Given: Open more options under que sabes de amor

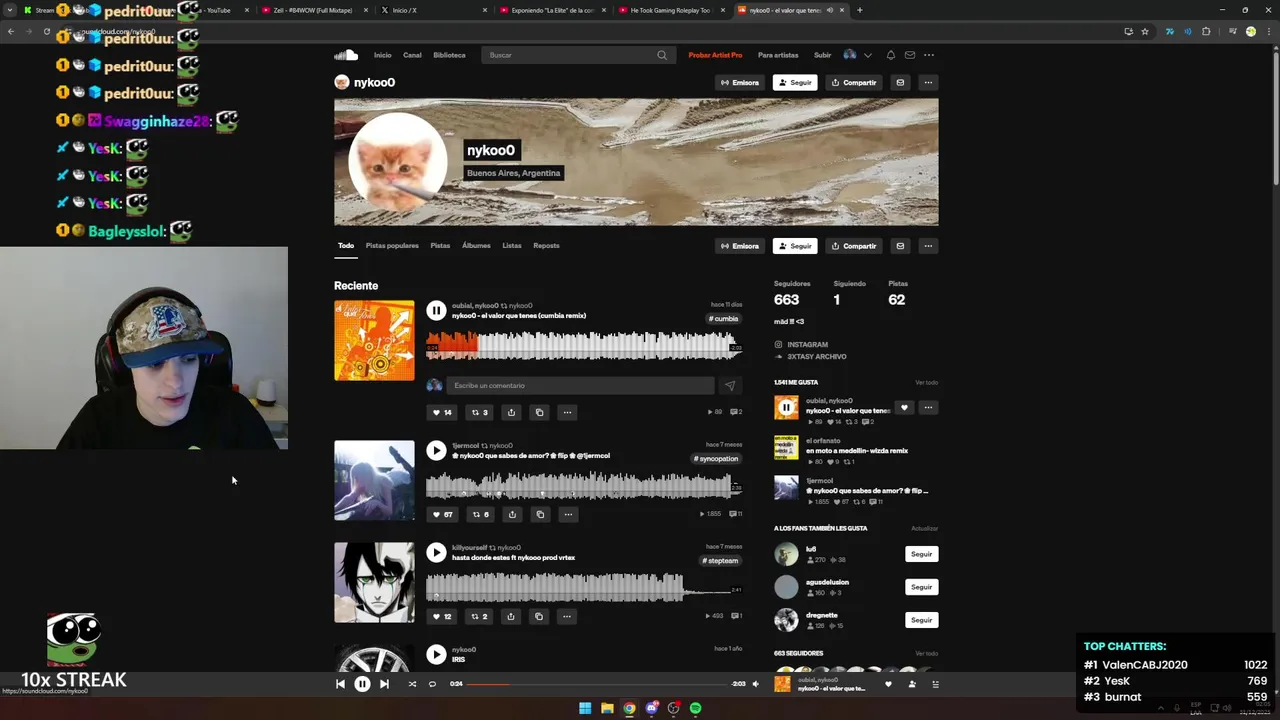Looking at the screenshot, I should click(568, 514).
